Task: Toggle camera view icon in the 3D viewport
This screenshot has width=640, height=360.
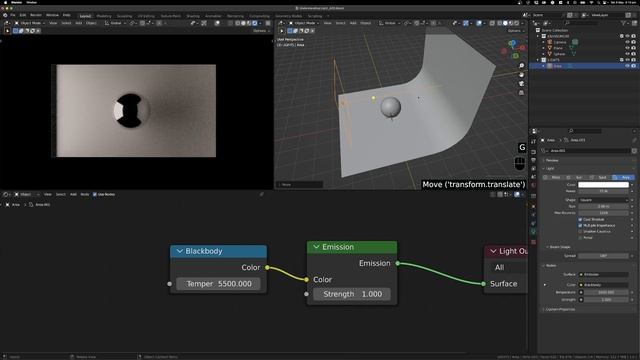Action: [521, 84]
